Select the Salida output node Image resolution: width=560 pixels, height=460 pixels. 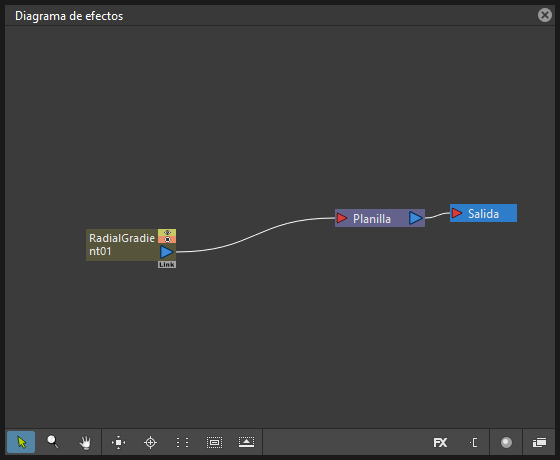(x=484, y=213)
